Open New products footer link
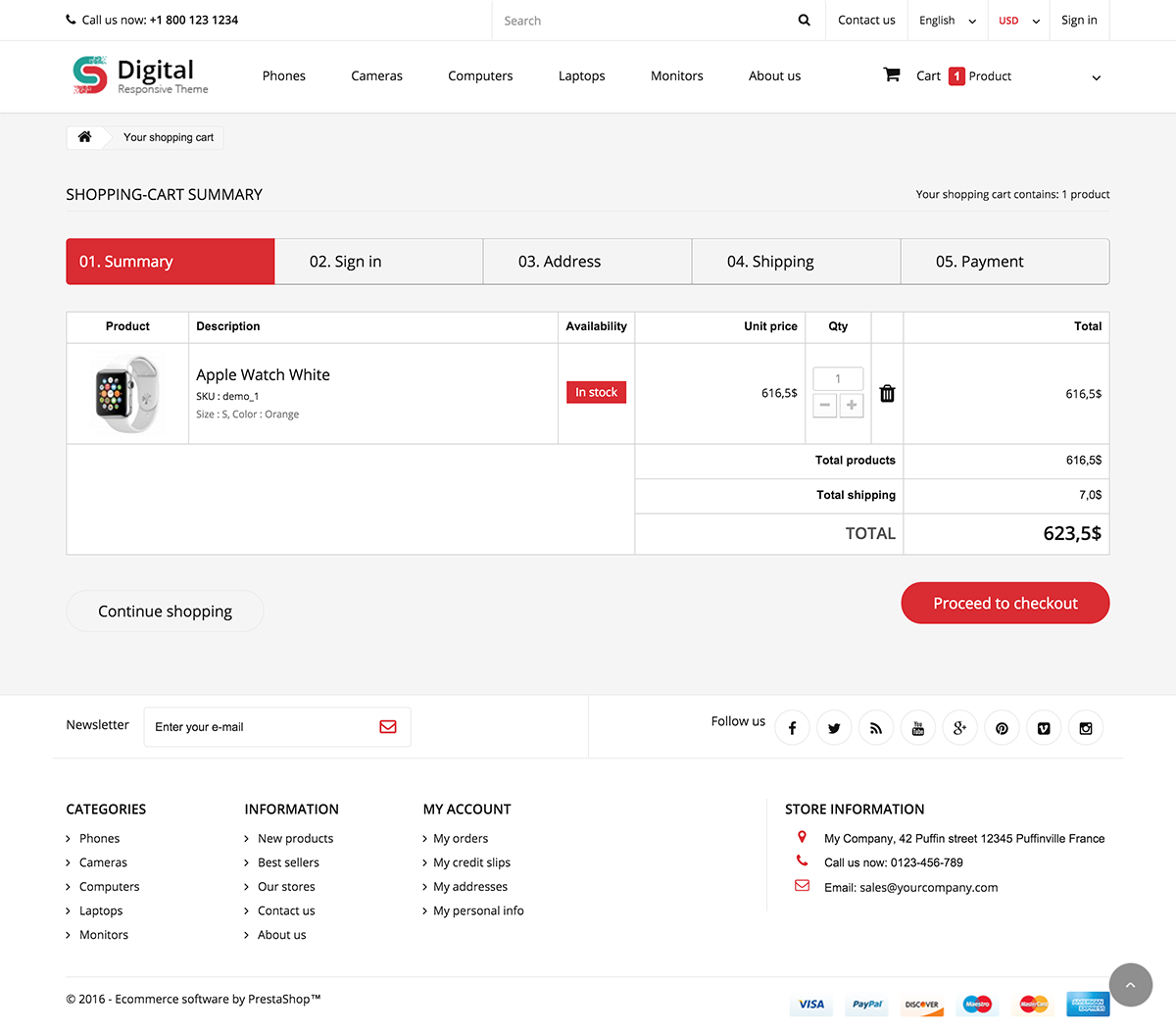 [295, 838]
